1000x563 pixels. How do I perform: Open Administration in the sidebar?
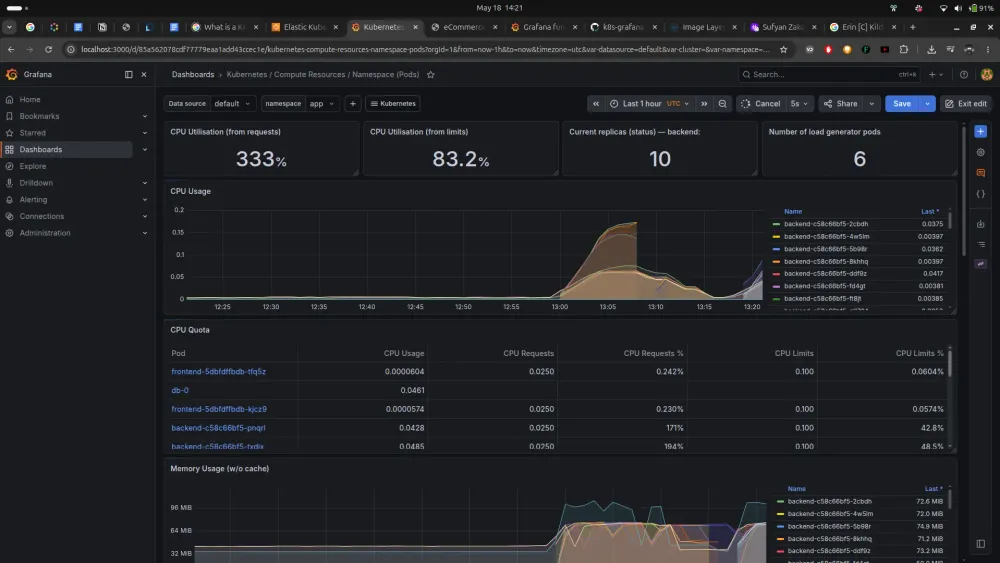[x=45, y=233]
